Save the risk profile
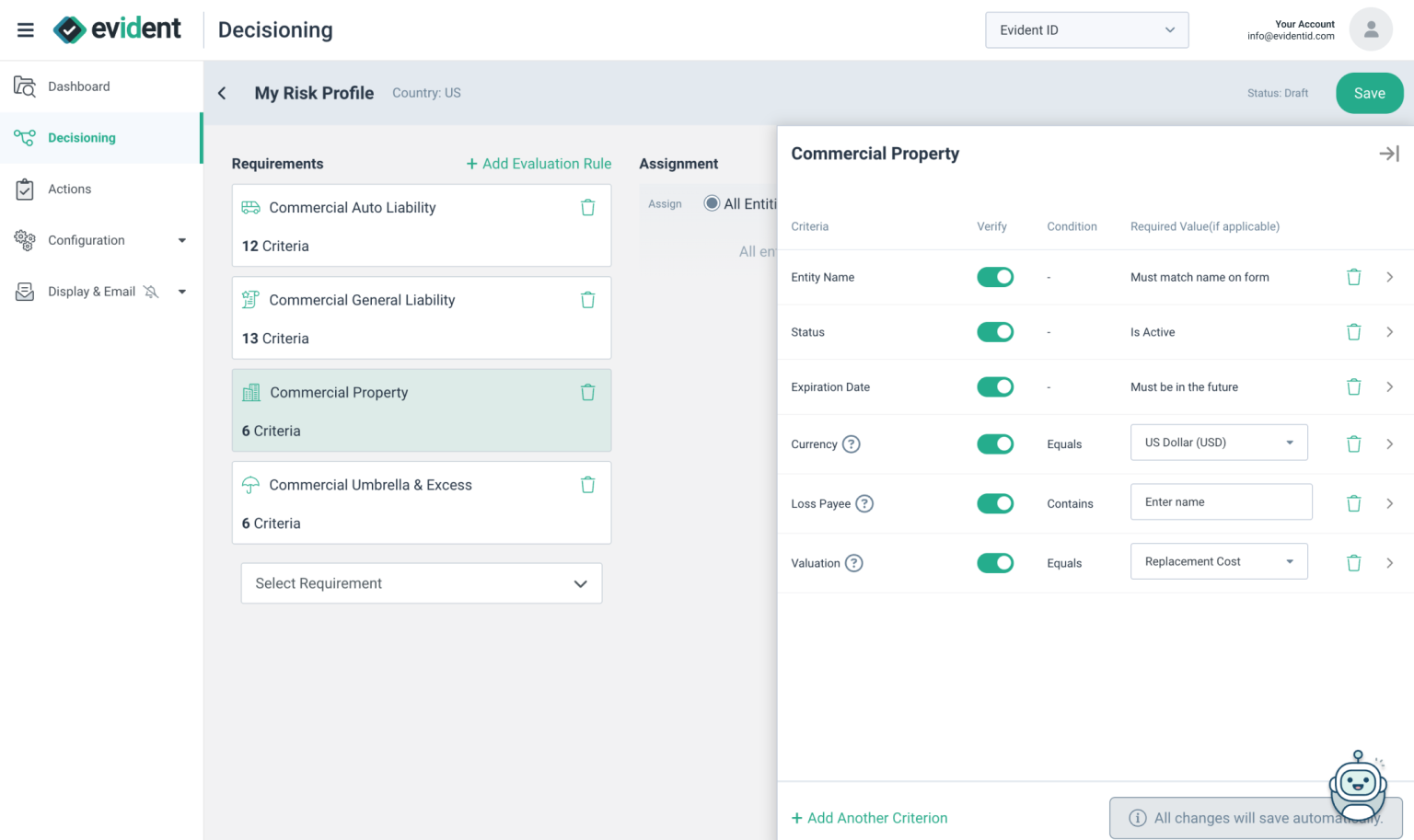Image resolution: width=1414 pixels, height=840 pixels. tap(1369, 93)
